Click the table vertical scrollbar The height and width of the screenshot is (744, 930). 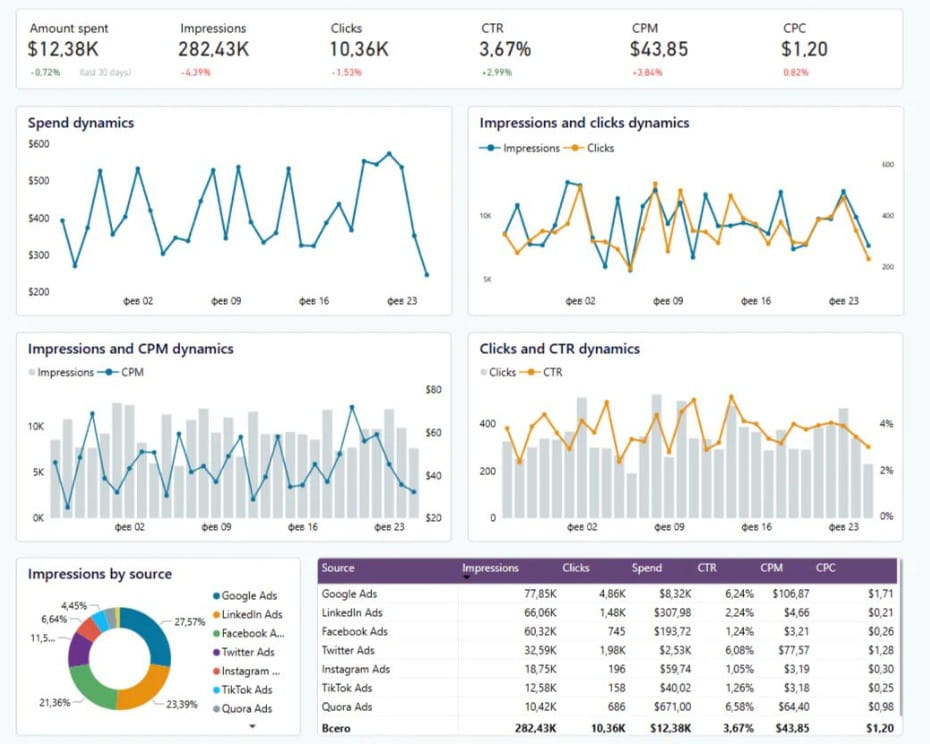tap(900, 638)
